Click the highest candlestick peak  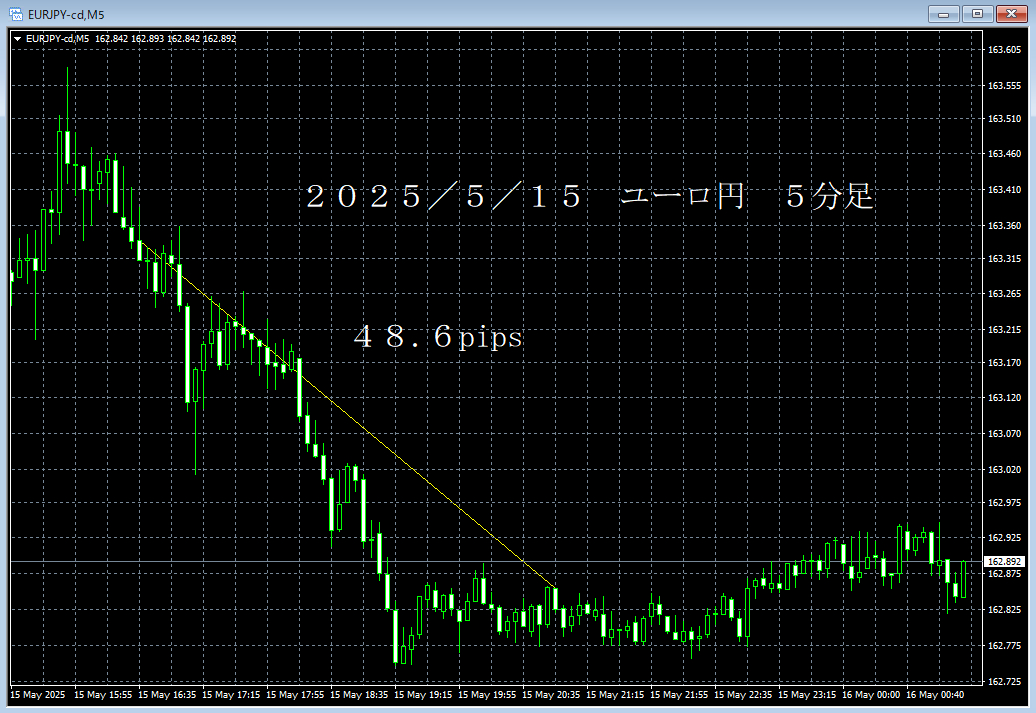(x=68, y=70)
